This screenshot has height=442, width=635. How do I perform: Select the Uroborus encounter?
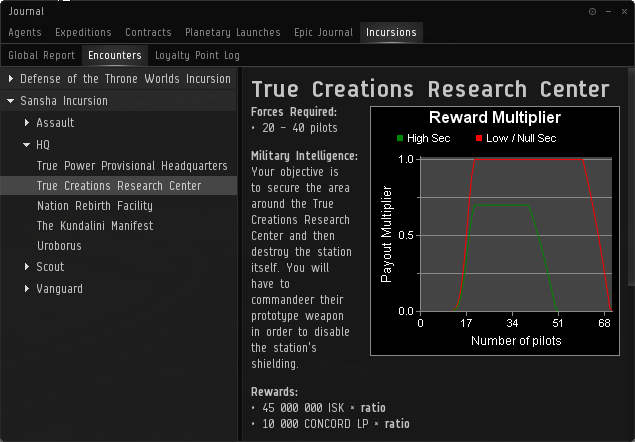tap(59, 246)
